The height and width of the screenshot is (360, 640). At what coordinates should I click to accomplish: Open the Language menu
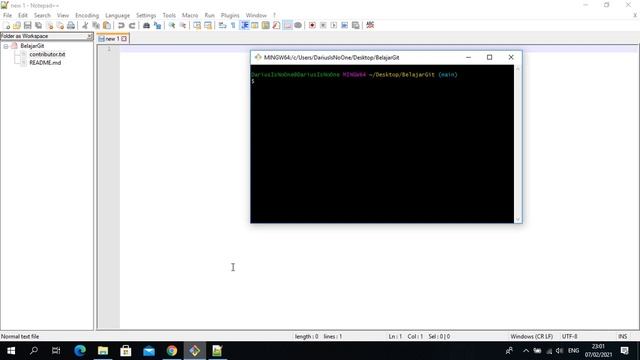point(118,15)
